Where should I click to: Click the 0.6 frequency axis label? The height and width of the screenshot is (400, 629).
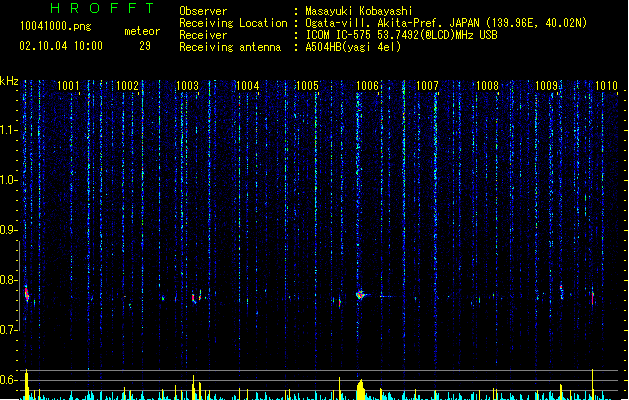8,380
